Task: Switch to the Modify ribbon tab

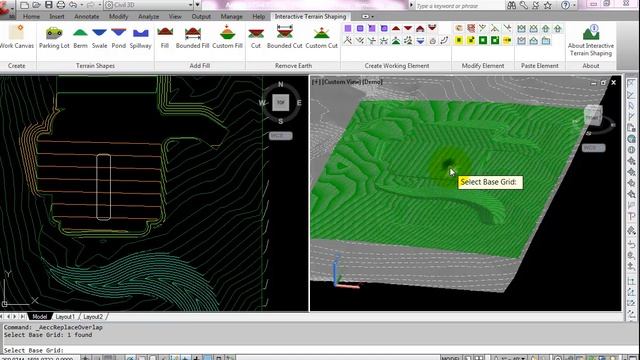Action: coord(118,16)
